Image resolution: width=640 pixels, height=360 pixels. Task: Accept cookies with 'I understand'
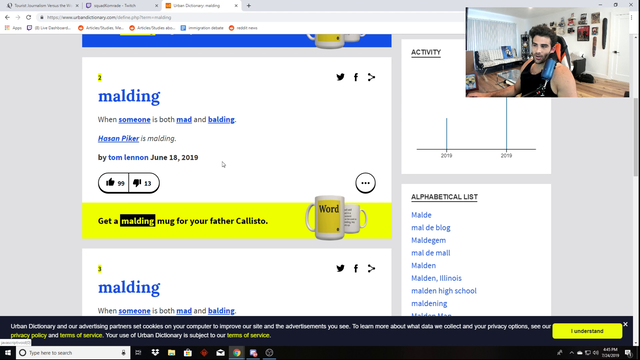pyautogui.click(x=587, y=331)
